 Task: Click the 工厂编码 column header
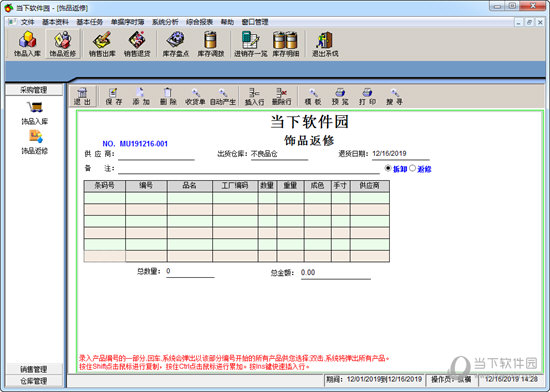pos(235,186)
